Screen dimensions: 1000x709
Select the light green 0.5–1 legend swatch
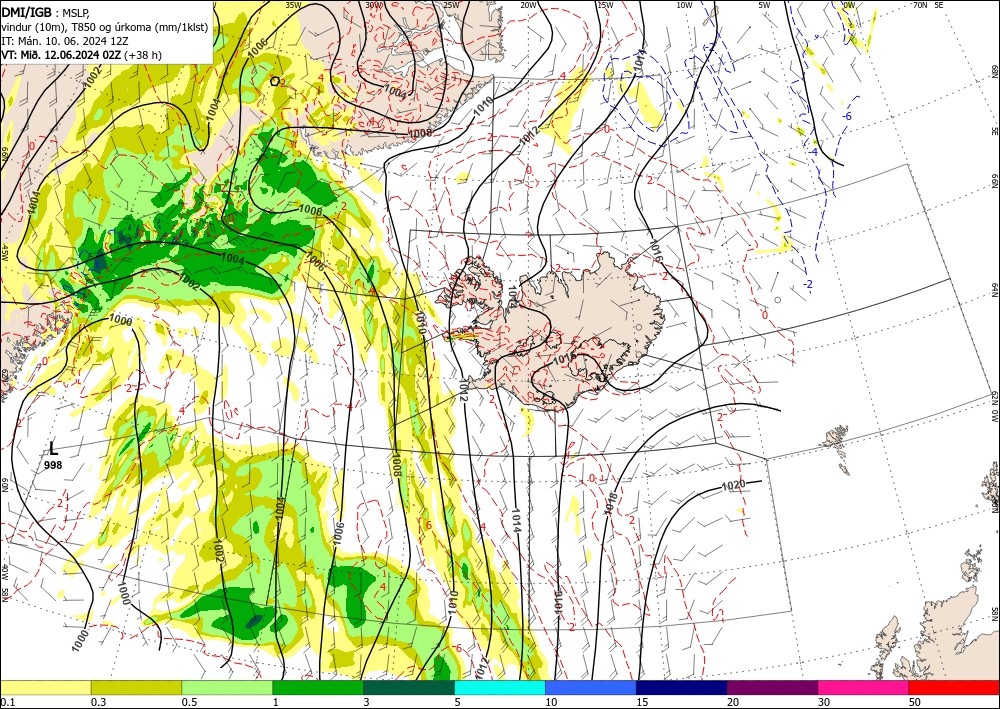point(227,687)
